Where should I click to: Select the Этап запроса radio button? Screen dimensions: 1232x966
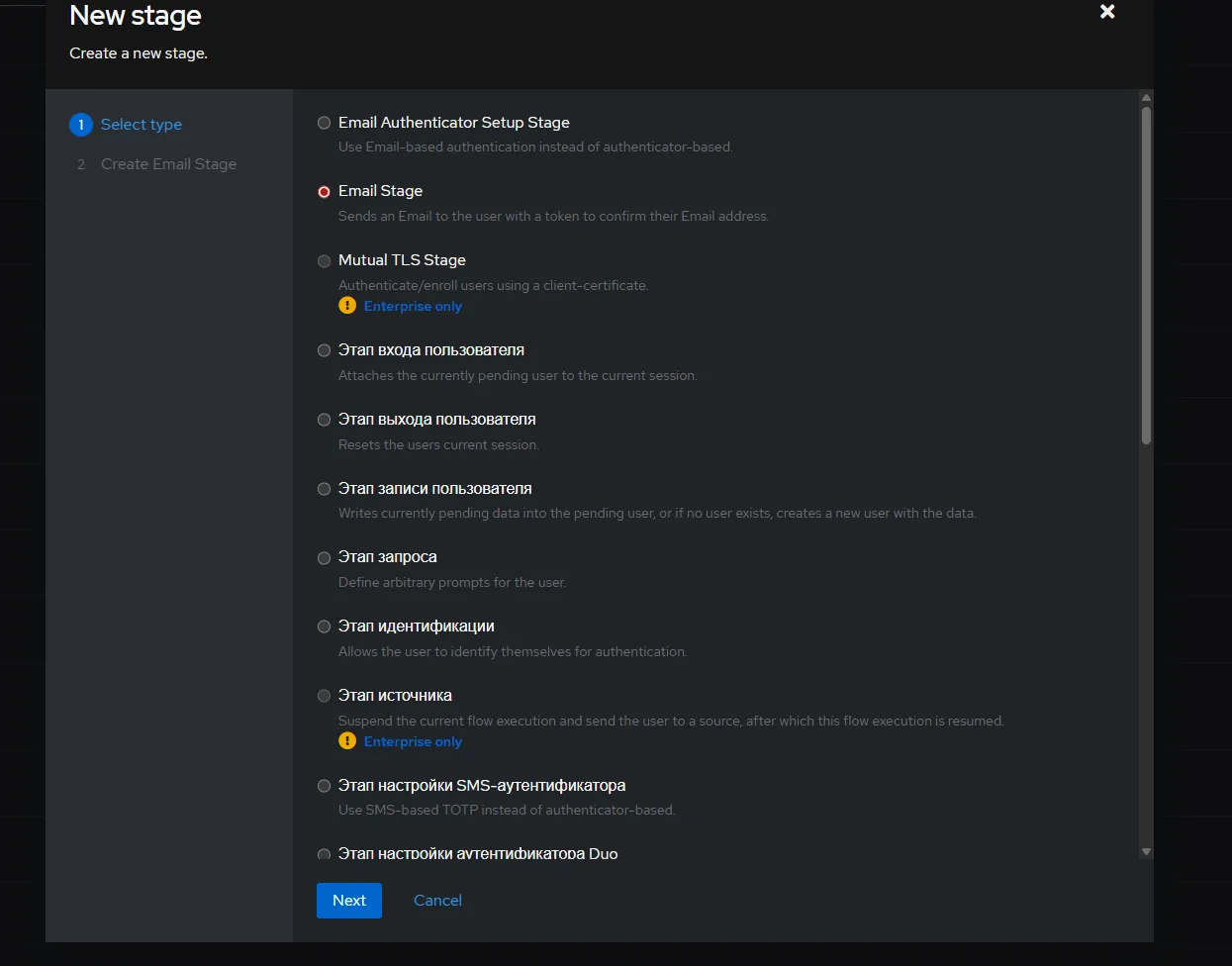[324, 558]
